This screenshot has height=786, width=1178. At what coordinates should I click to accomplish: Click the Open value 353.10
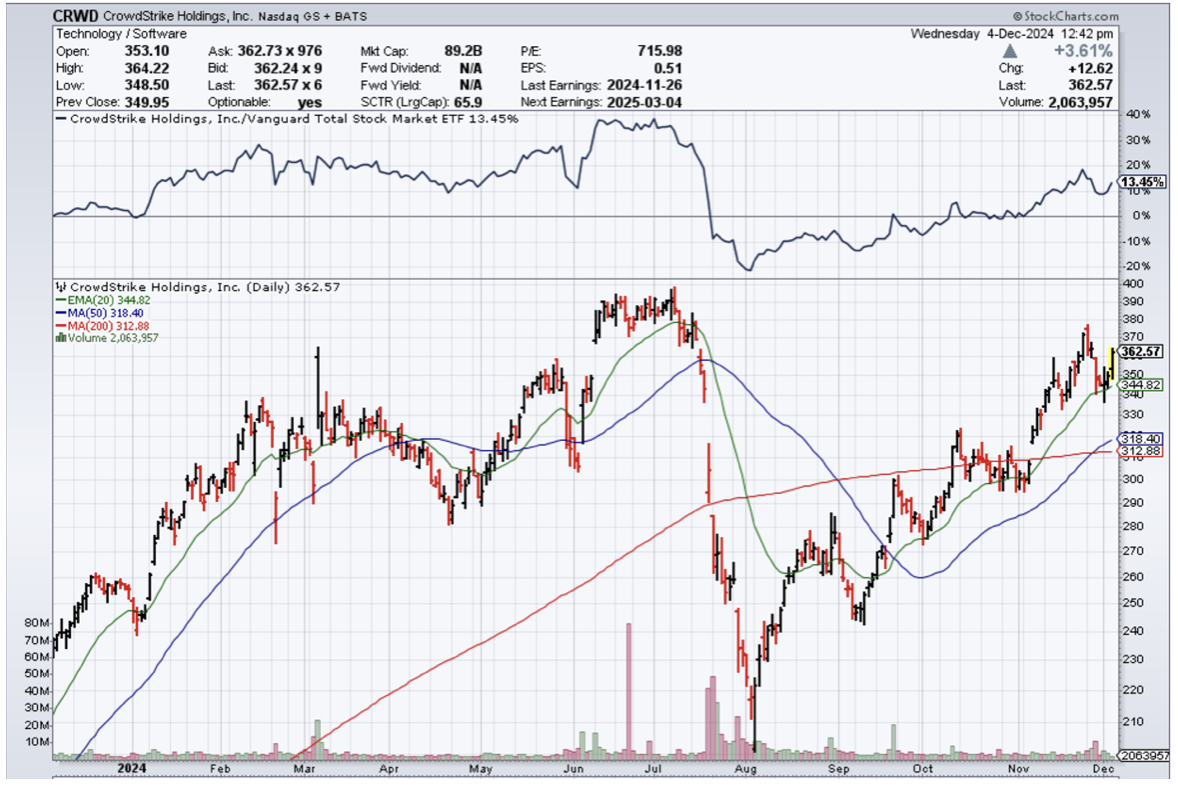tap(146, 51)
